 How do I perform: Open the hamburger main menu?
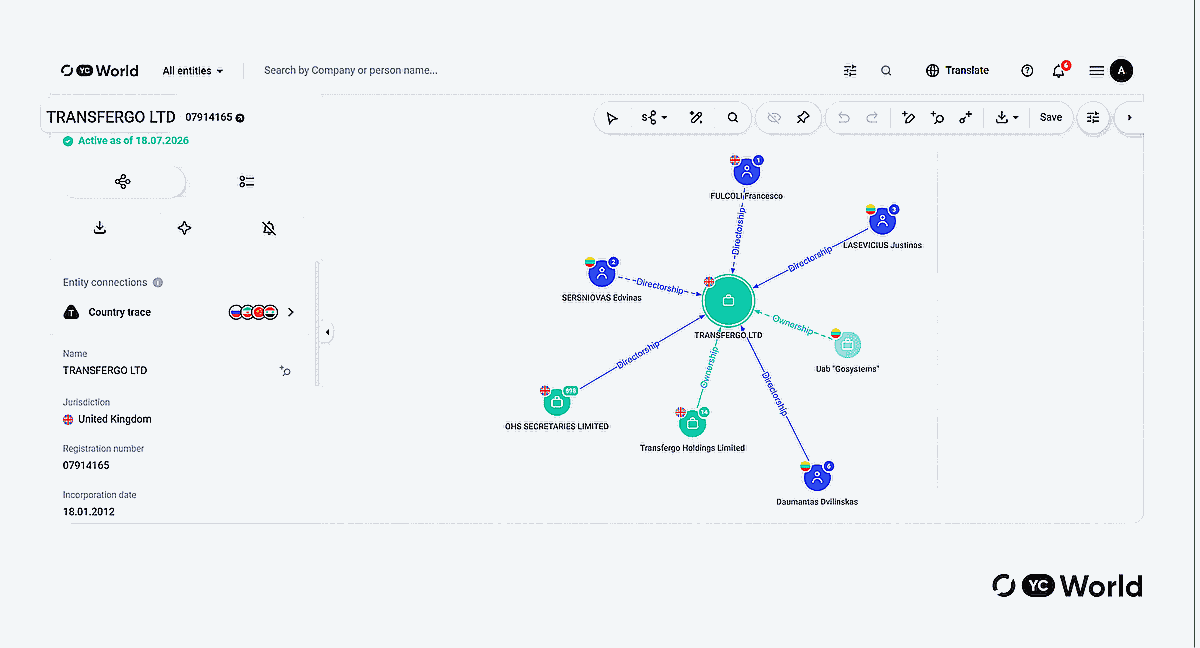click(1097, 71)
